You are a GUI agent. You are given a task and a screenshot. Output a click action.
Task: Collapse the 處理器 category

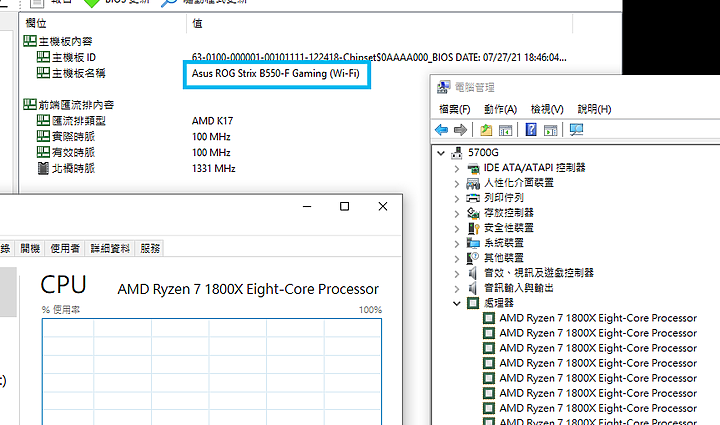click(456, 303)
